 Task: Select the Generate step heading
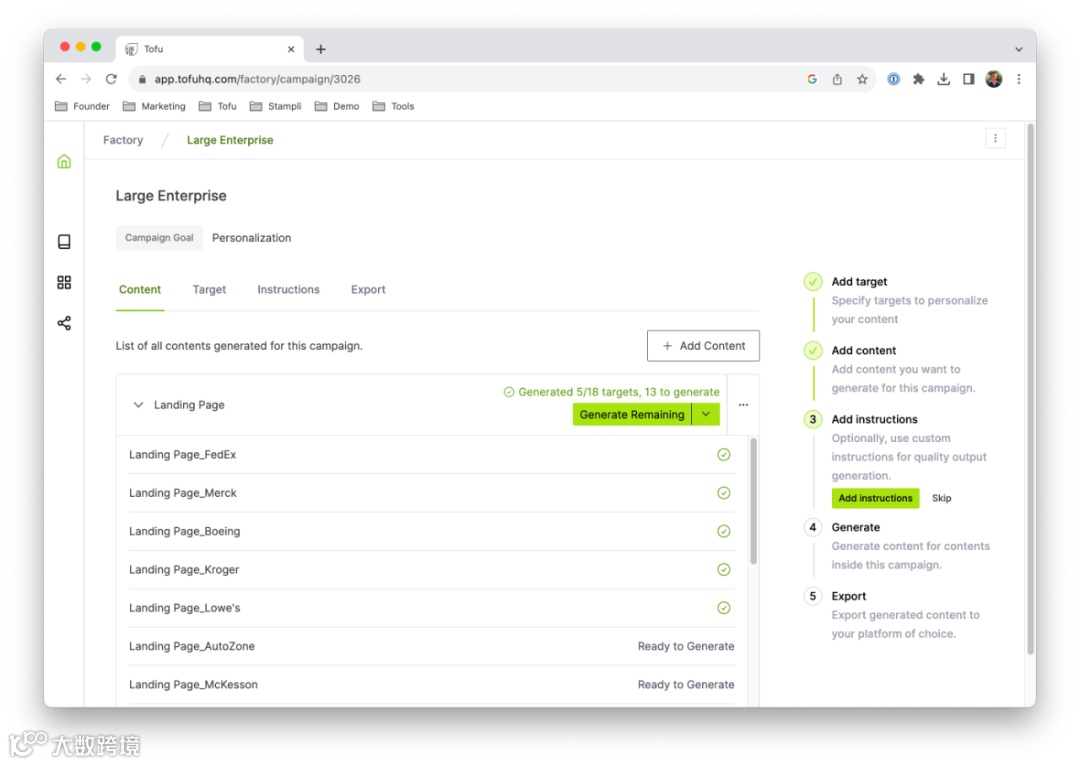(855, 527)
